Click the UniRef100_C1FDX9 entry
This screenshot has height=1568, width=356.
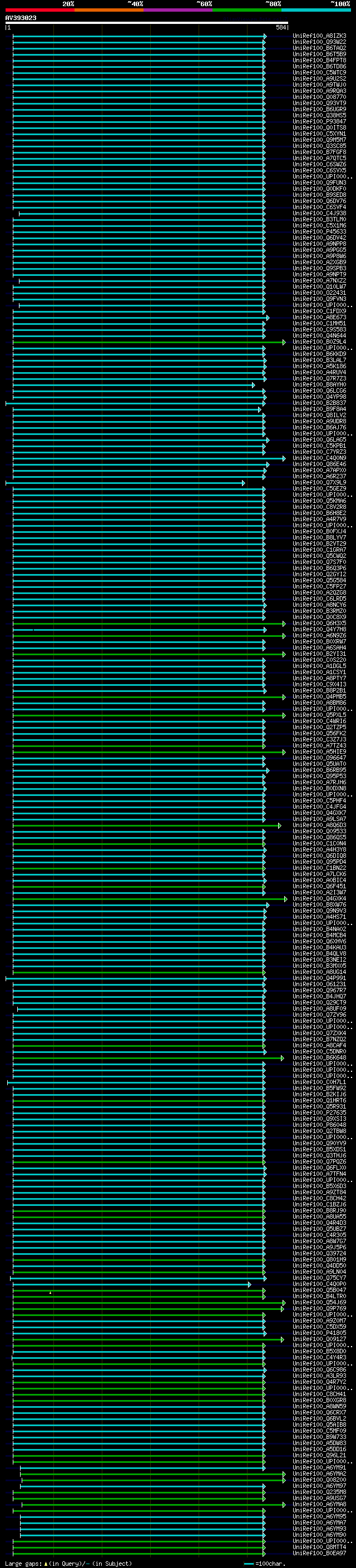coord(319,311)
